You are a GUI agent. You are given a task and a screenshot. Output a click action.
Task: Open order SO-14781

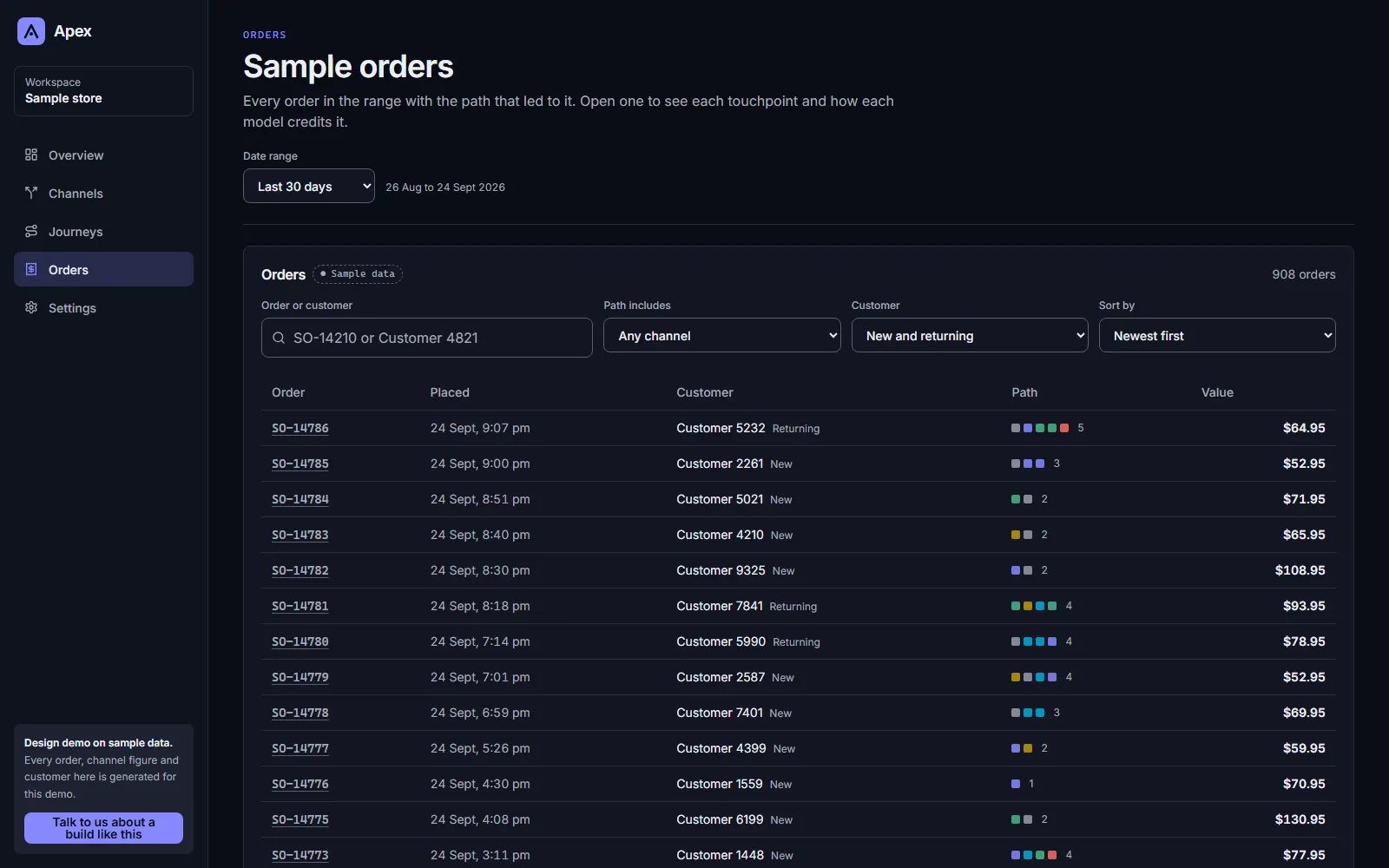pos(300,606)
